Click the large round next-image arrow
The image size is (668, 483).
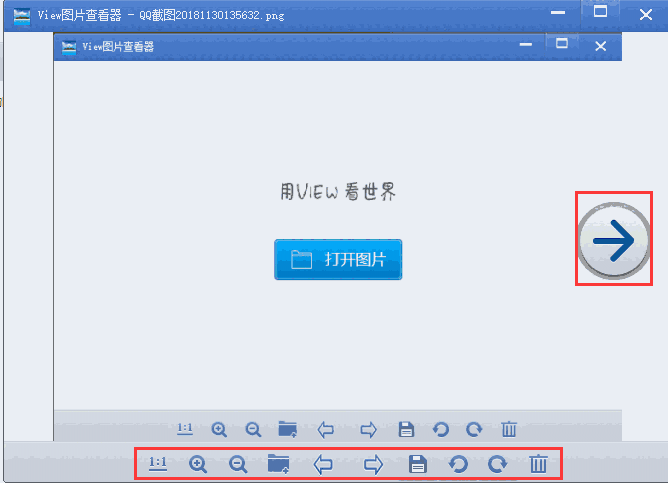click(613, 240)
